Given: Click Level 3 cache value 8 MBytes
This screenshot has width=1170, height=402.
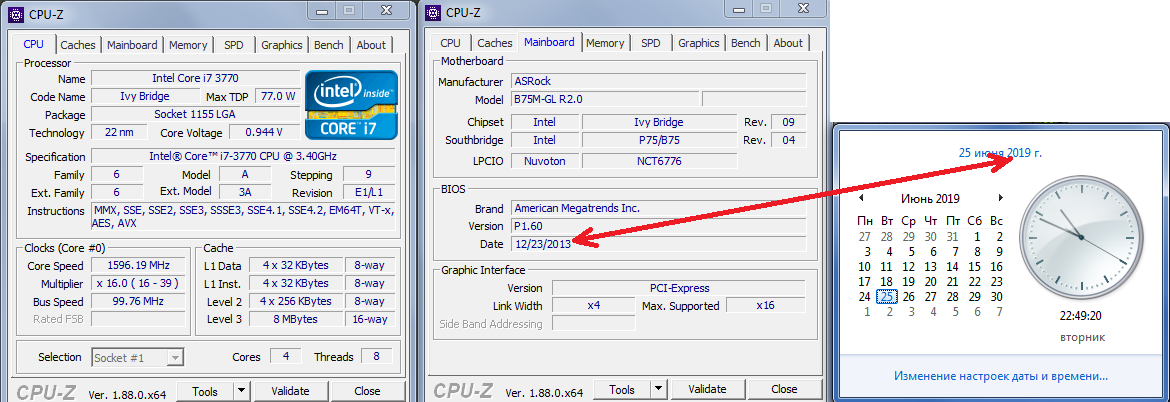Looking at the screenshot, I should [295, 319].
